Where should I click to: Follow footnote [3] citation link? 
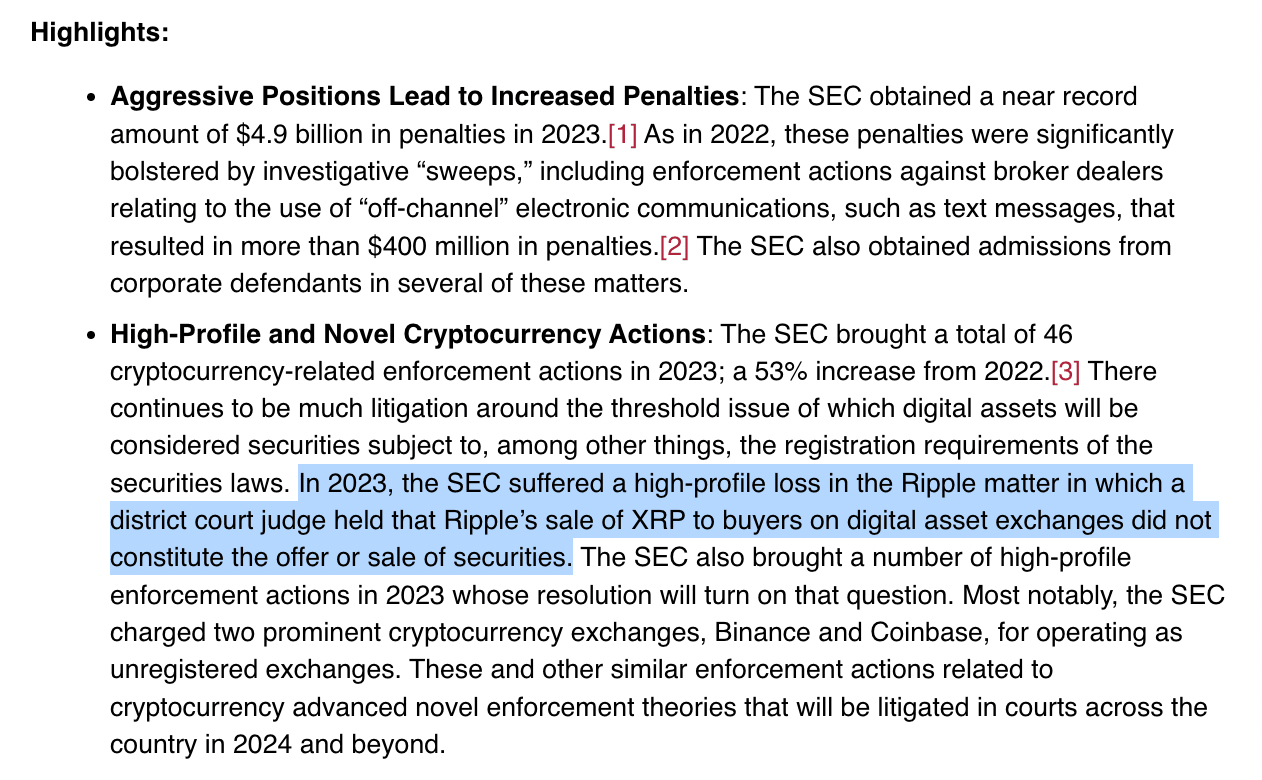1066,371
